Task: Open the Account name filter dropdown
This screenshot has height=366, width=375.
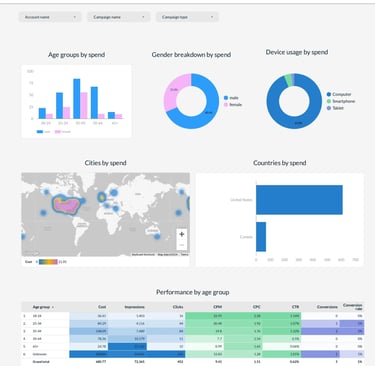Action: click(x=50, y=17)
